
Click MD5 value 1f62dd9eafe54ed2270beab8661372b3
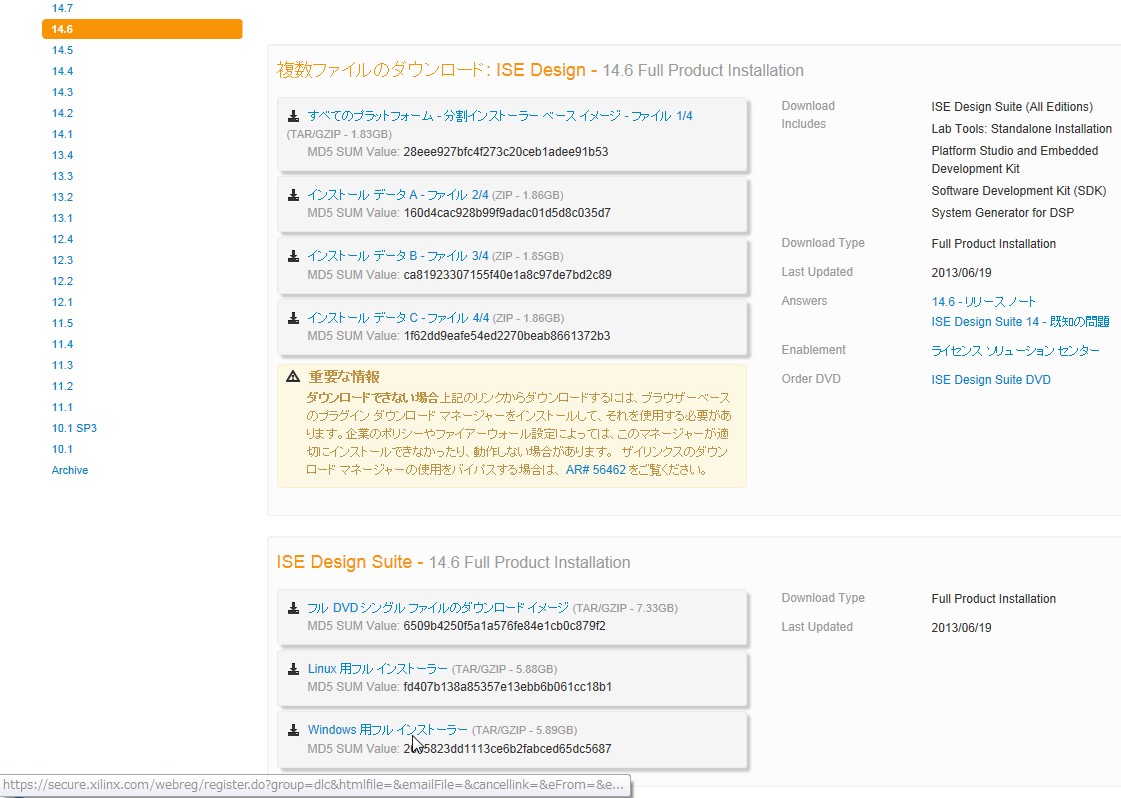[506, 335]
